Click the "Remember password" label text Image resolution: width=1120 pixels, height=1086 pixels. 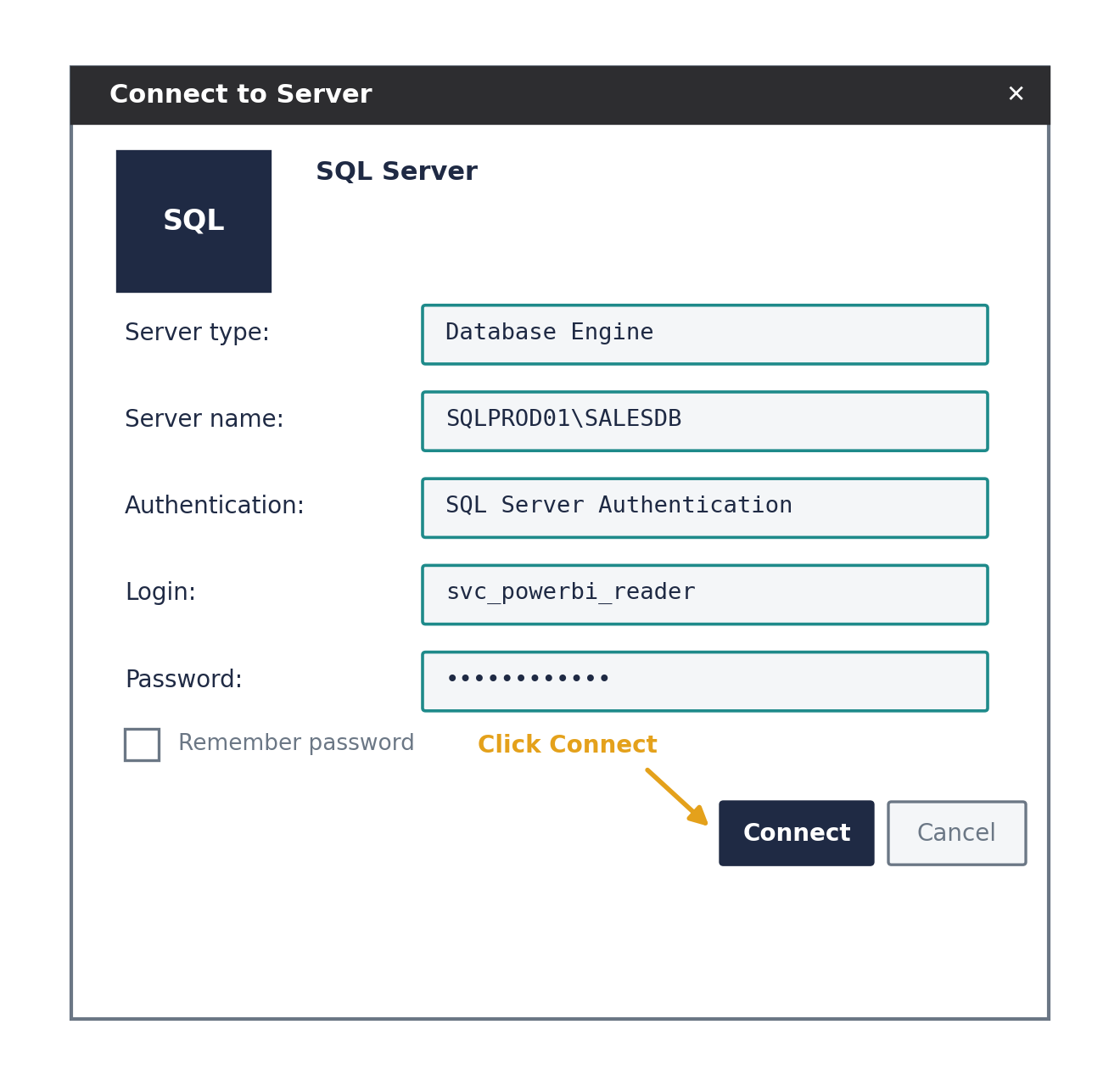pos(296,743)
